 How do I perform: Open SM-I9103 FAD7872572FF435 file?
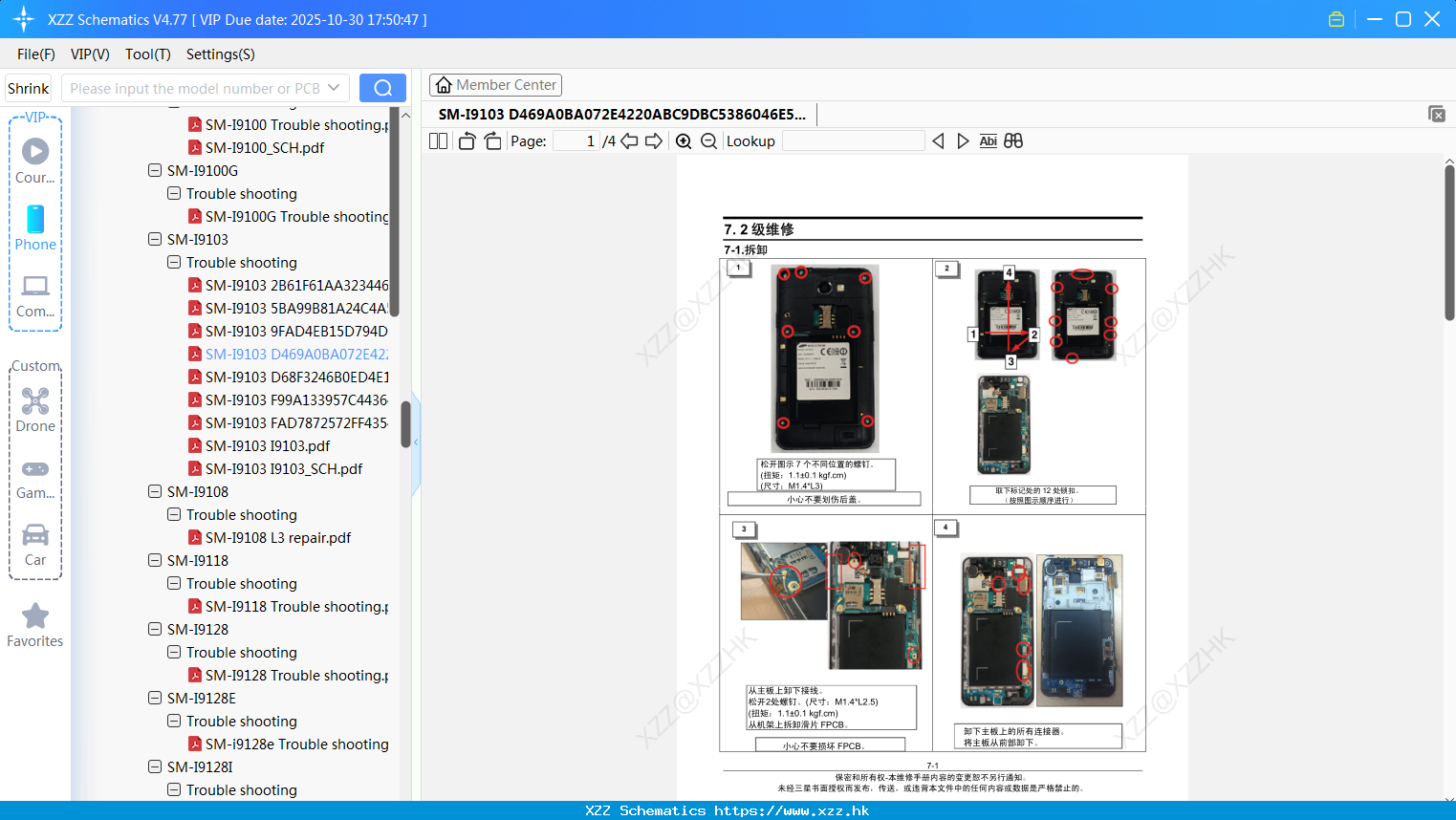(296, 422)
